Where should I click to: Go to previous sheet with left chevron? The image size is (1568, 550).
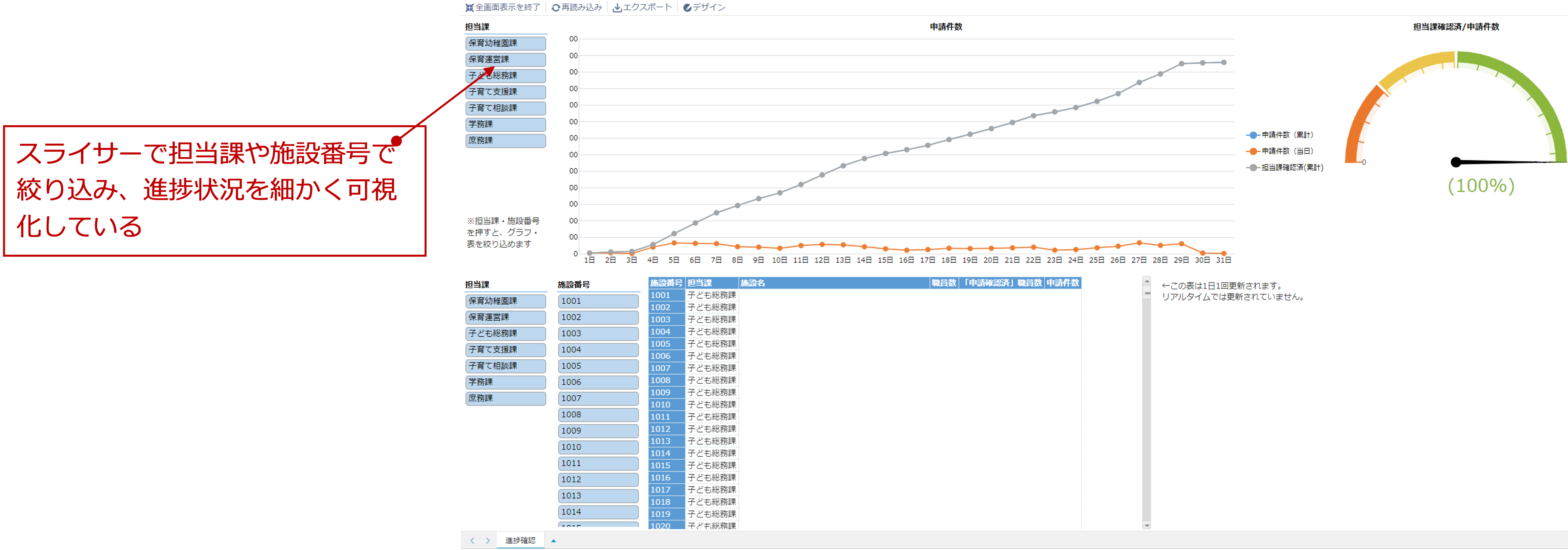coord(472,540)
